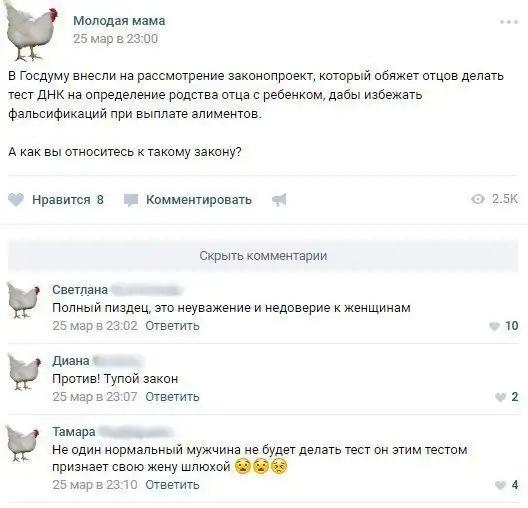Click Нравится label on the post

coord(61,200)
